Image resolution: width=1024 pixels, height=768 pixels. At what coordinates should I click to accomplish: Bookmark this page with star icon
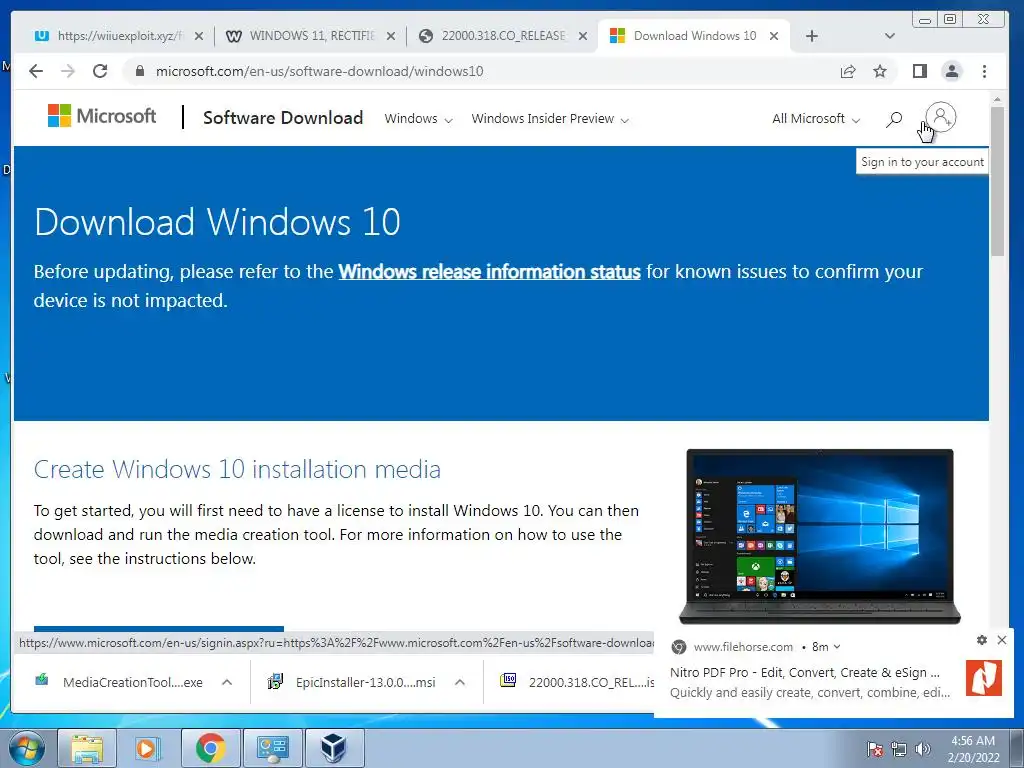(x=880, y=71)
